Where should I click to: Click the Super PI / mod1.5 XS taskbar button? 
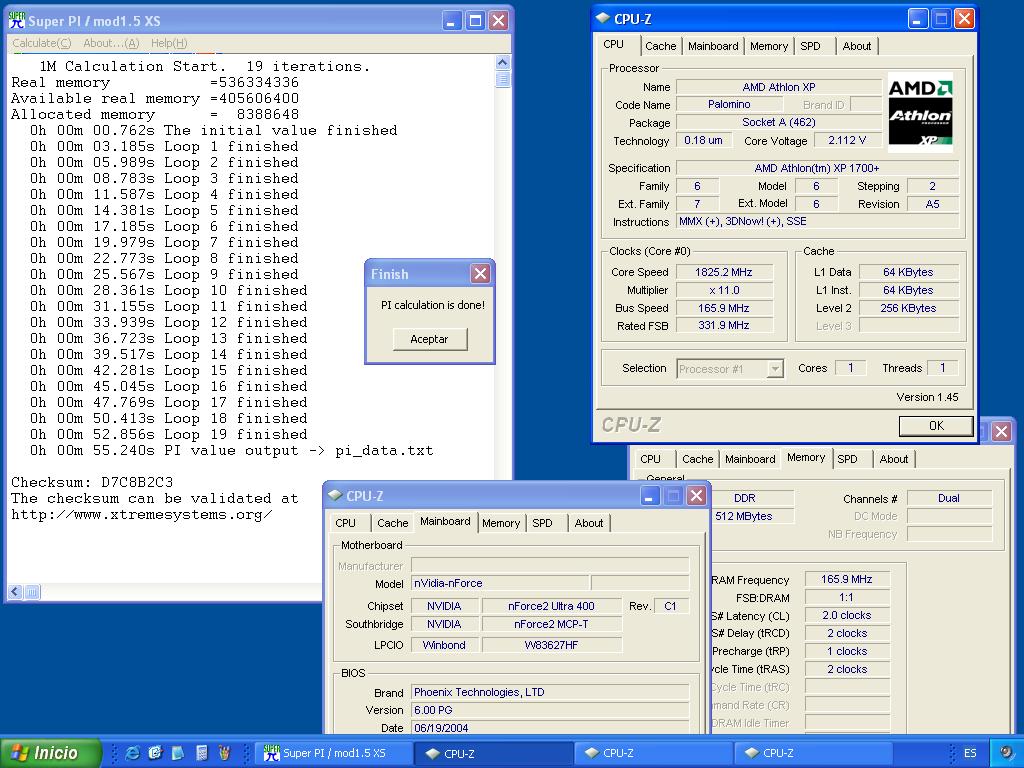coord(334,754)
